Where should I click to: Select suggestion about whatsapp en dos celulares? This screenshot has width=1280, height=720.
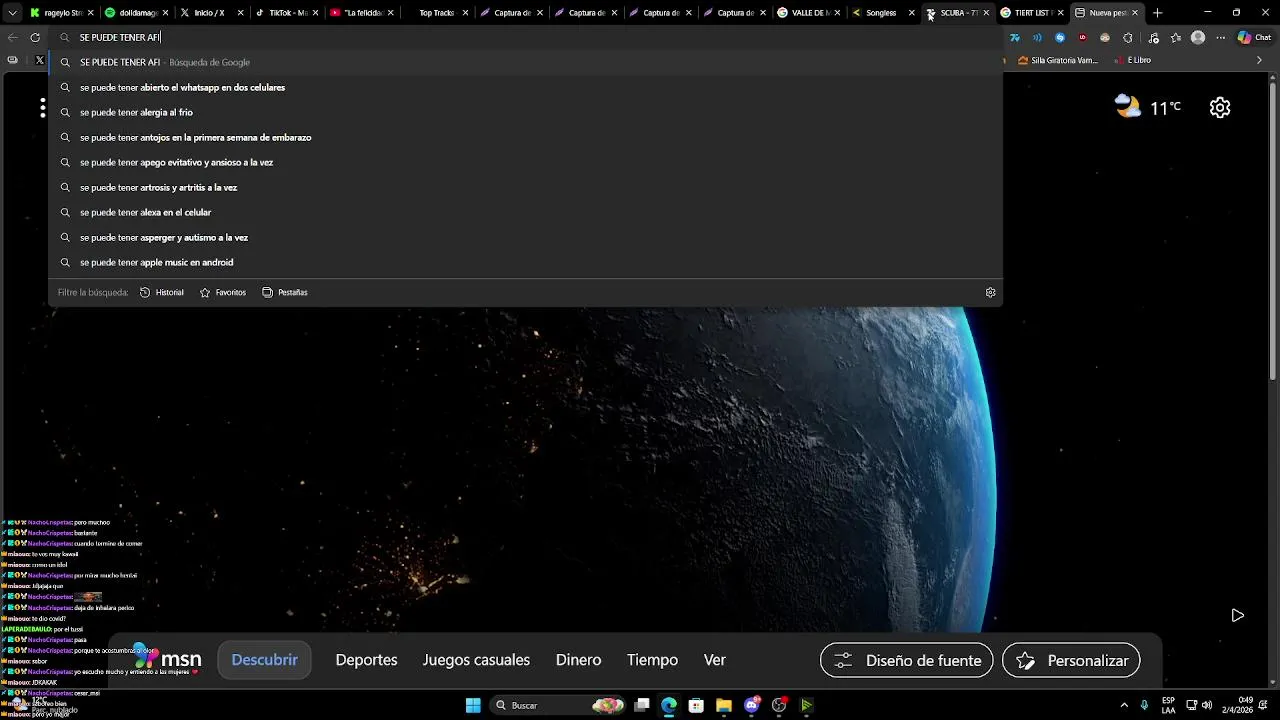[526, 87]
